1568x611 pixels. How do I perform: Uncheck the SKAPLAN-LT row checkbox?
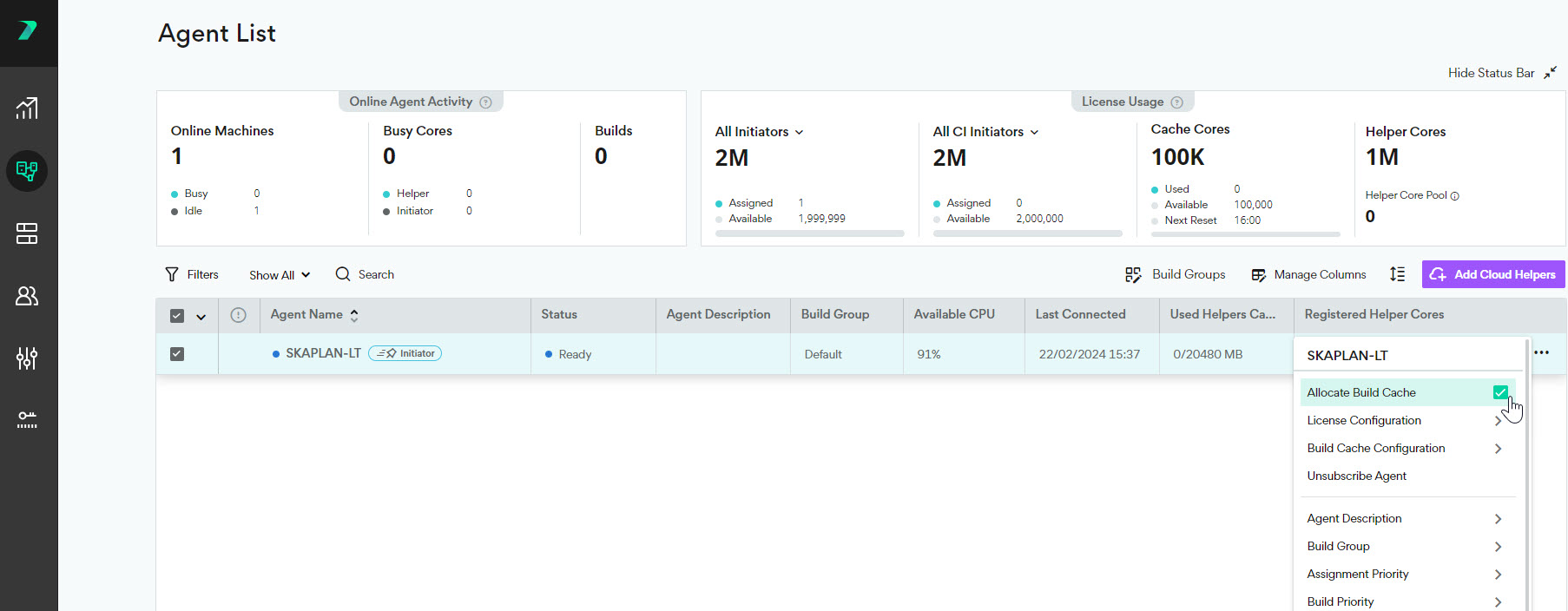177,354
